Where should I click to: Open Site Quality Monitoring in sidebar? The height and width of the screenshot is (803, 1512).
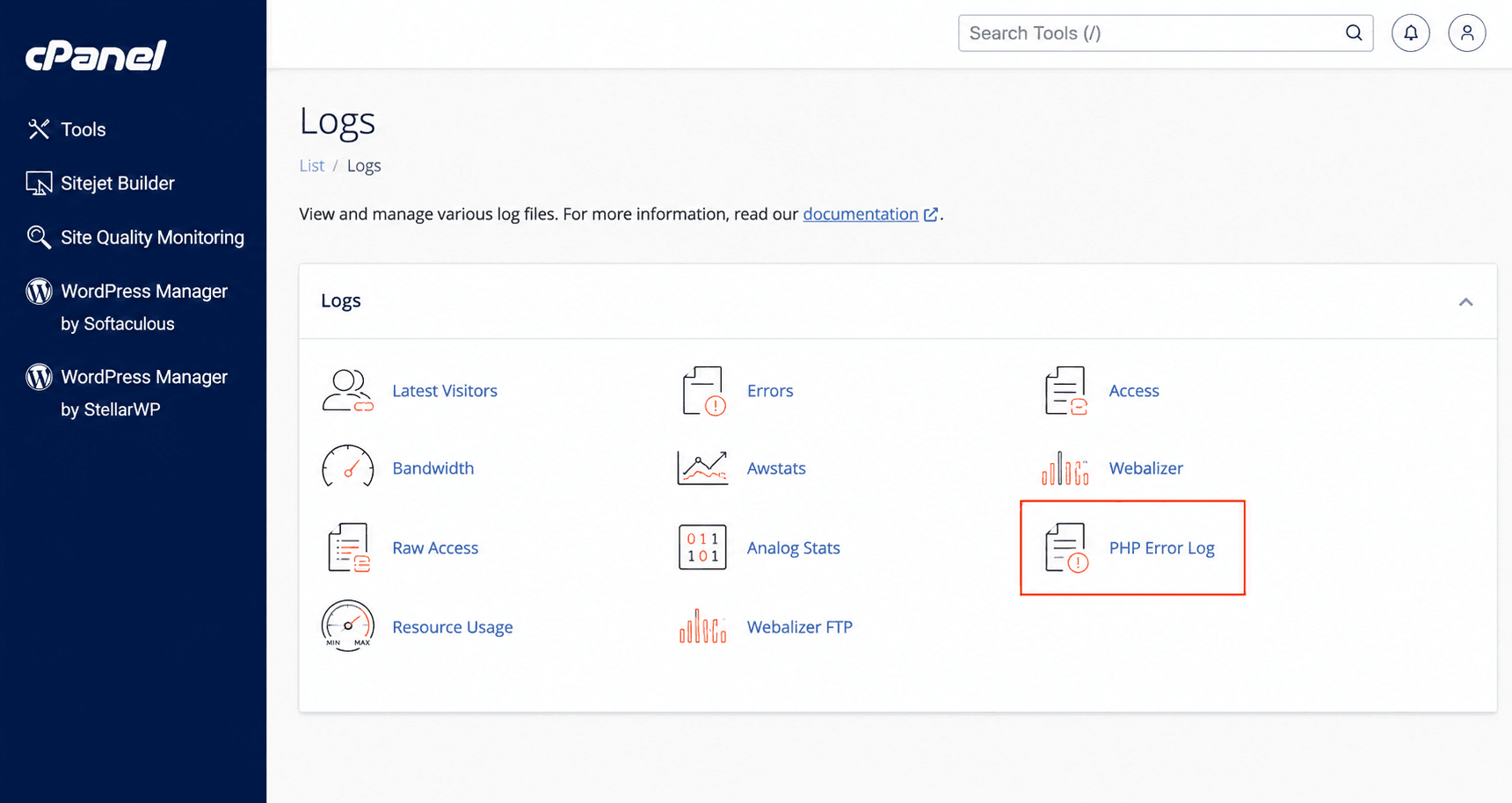152,238
